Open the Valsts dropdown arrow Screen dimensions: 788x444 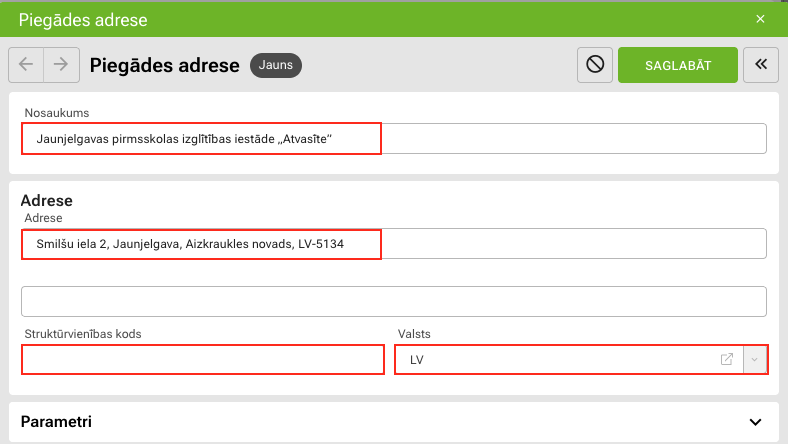[755, 360]
